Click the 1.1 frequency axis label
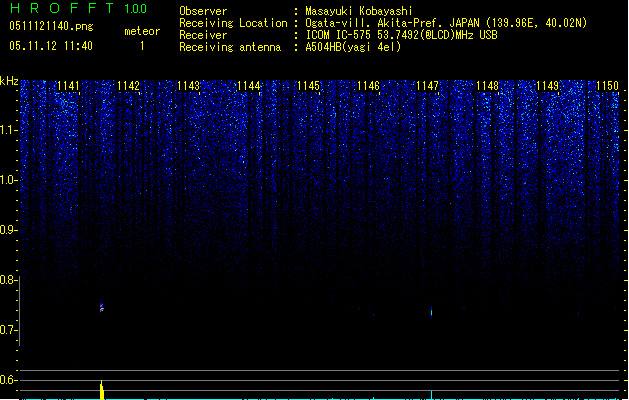 [8, 130]
